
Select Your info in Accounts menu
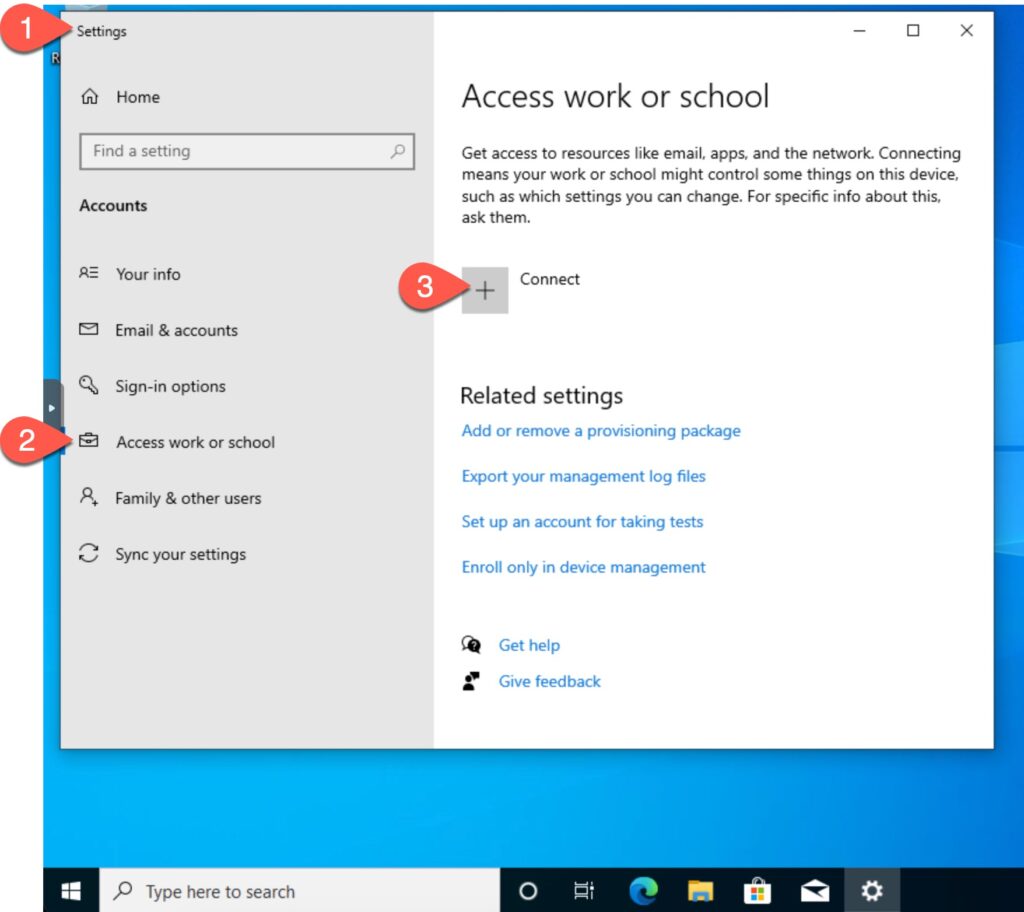(x=148, y=274)
